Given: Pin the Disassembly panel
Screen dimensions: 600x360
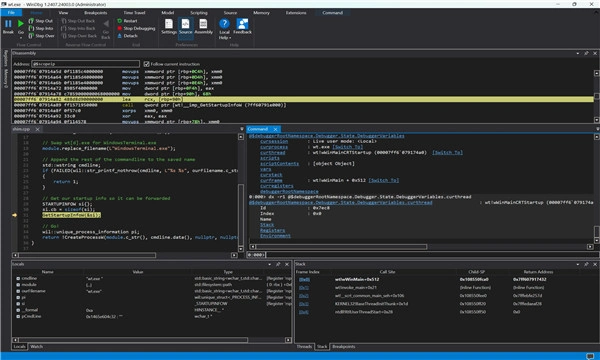Looking at the screenshot, I should [586, 53].
